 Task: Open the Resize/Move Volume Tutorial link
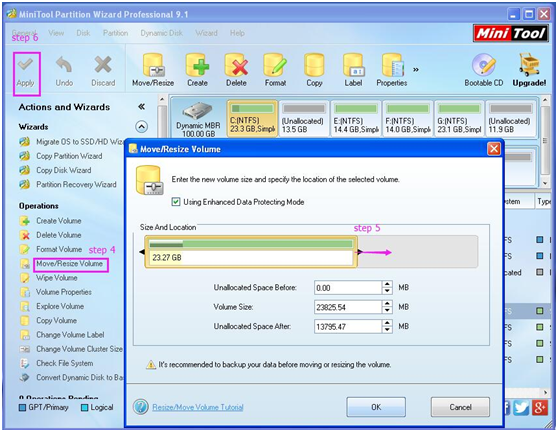pyautogui.click(x=198, y=407)
